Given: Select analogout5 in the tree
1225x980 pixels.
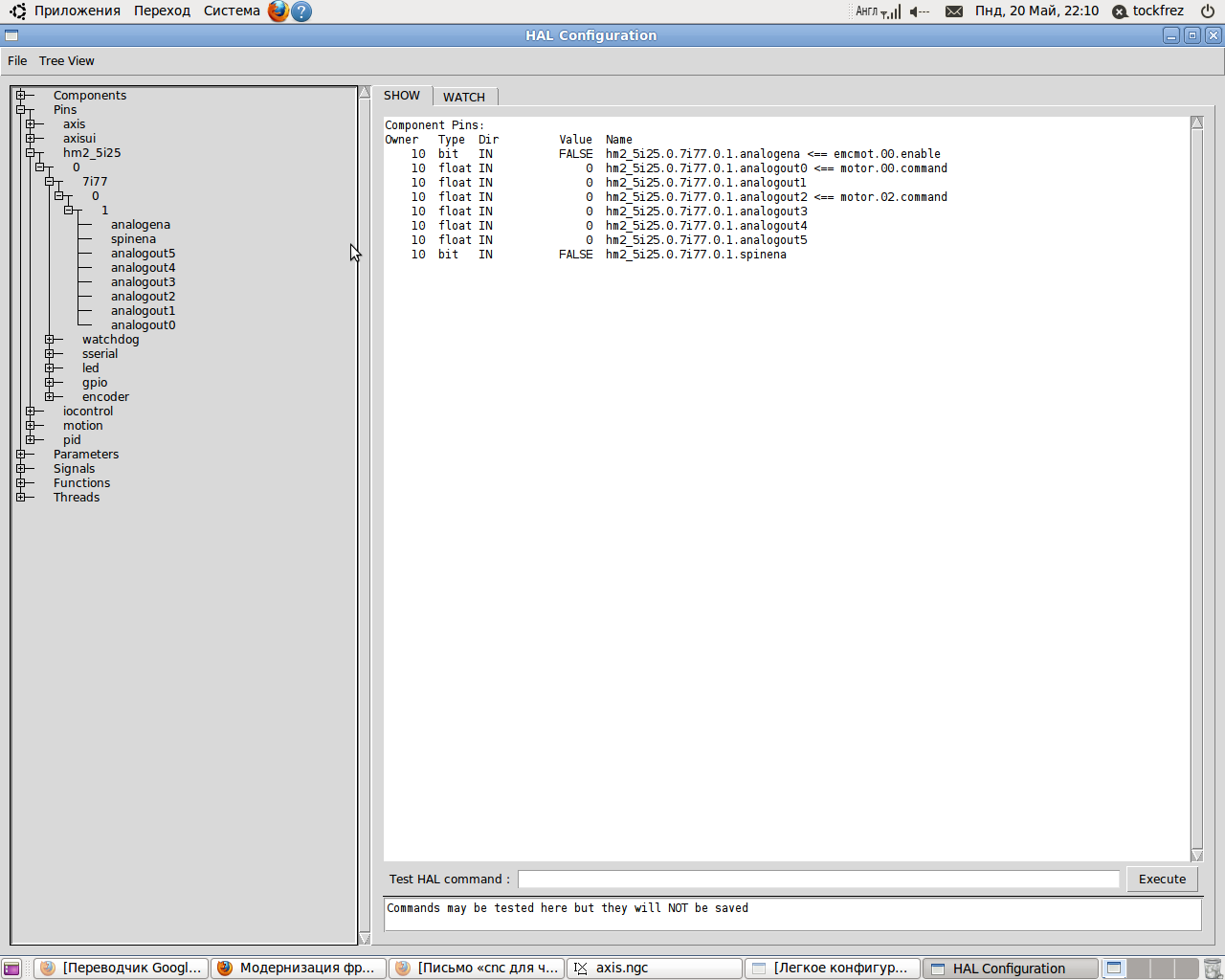Looking at the screenshot, I should (144, 254).
